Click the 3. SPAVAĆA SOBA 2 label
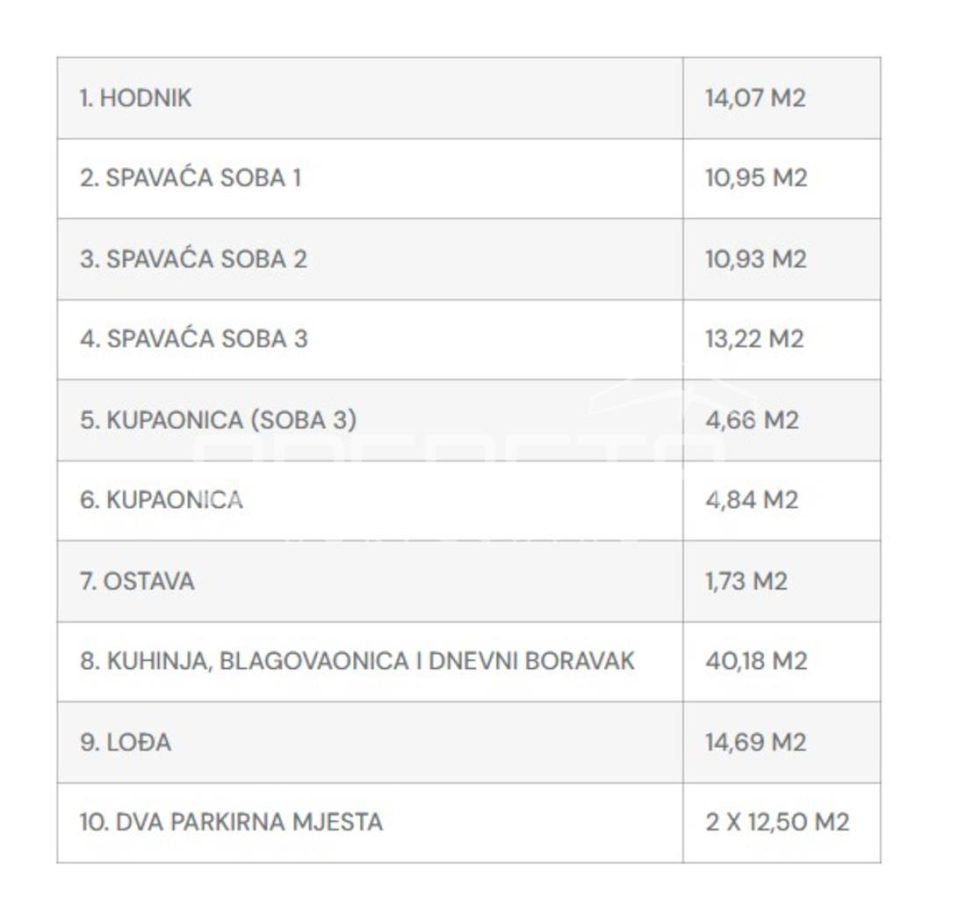966x900 pixels. (193, 259)
